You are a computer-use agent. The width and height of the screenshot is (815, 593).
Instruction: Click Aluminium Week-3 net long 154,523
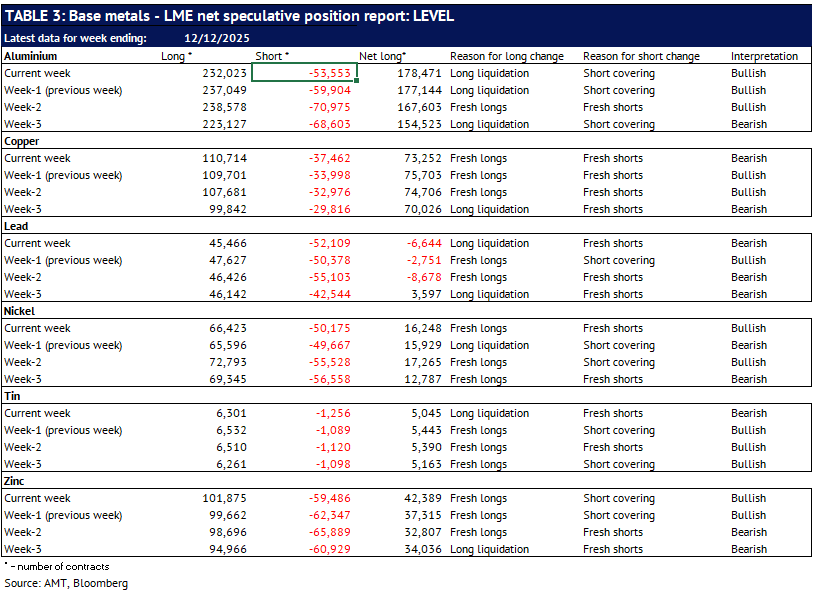tap(415, 124)
